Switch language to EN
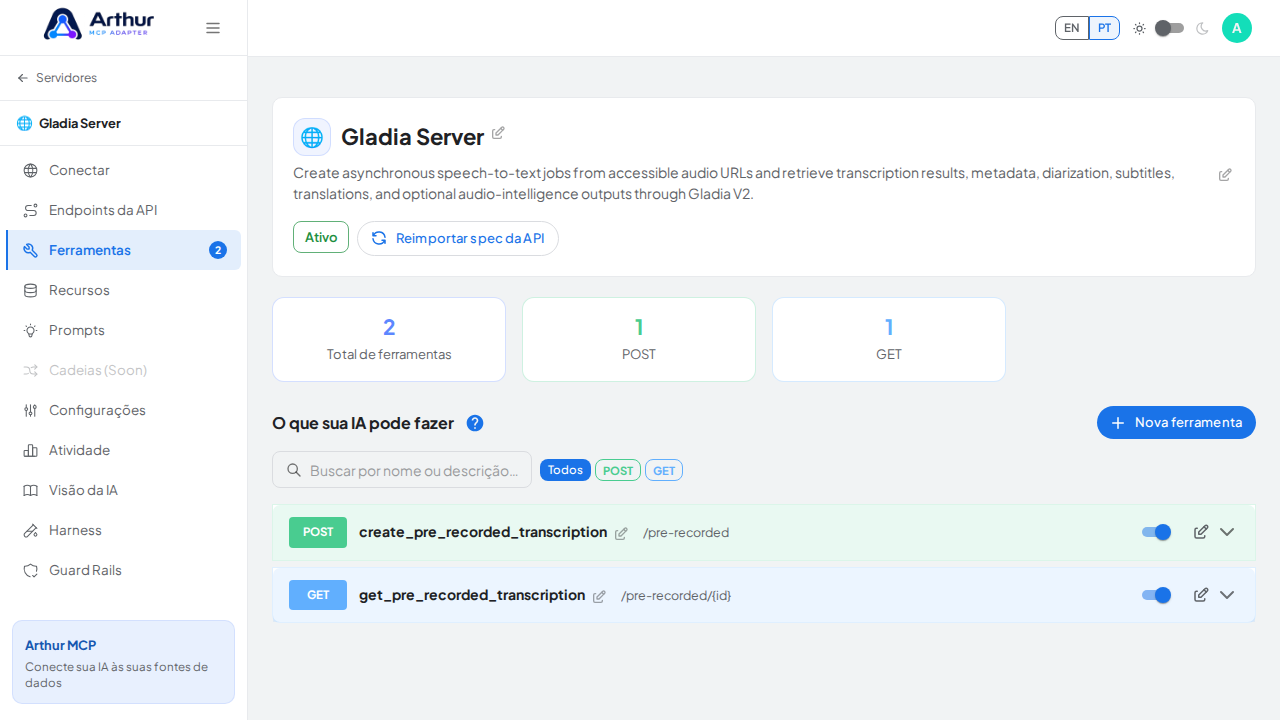The height and width of the screenshot is (720, 1280). [1072, 28]
